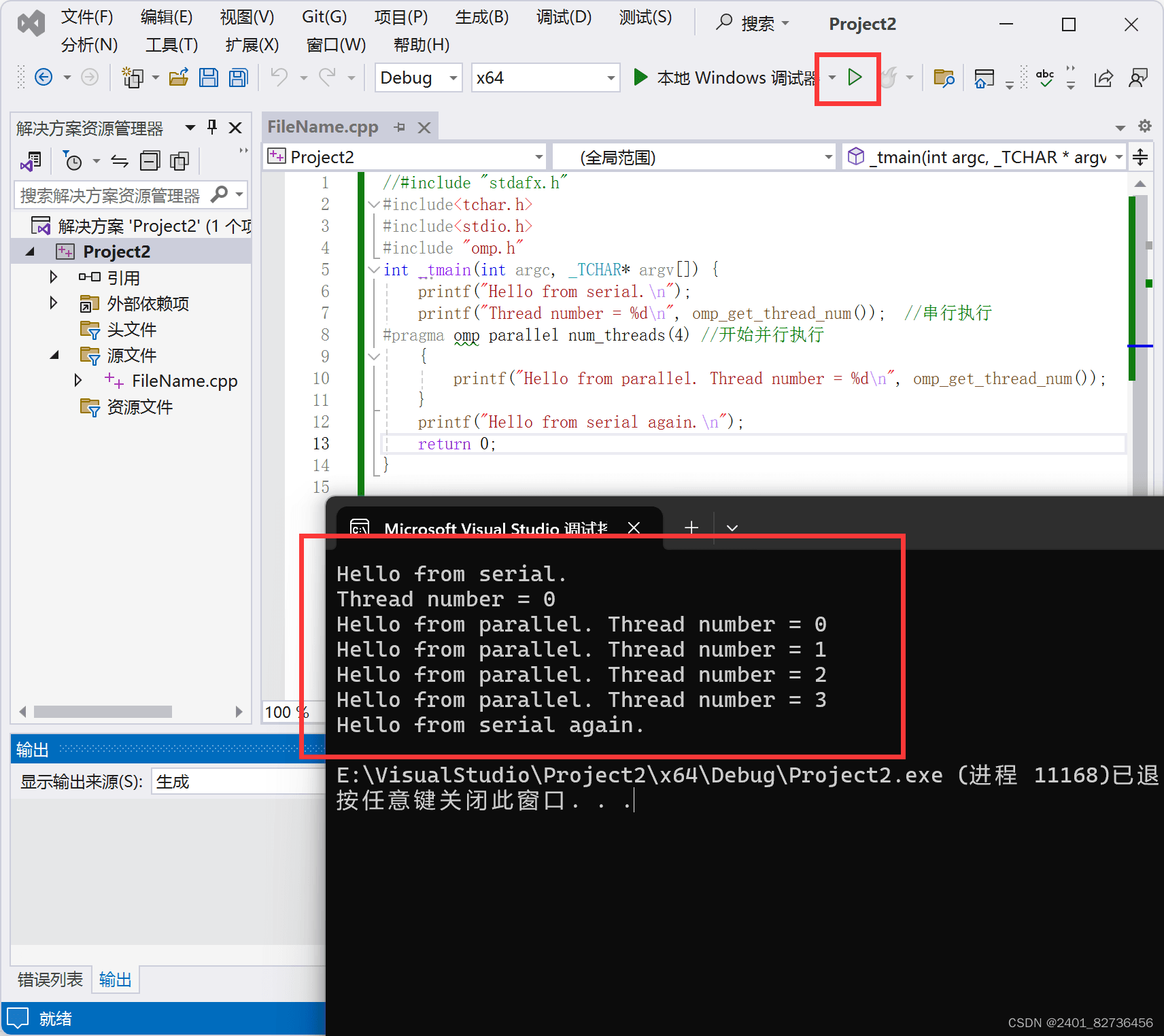
Task: Close the Microsoft Visual Studio debug console tab
Action: point(634,528)
